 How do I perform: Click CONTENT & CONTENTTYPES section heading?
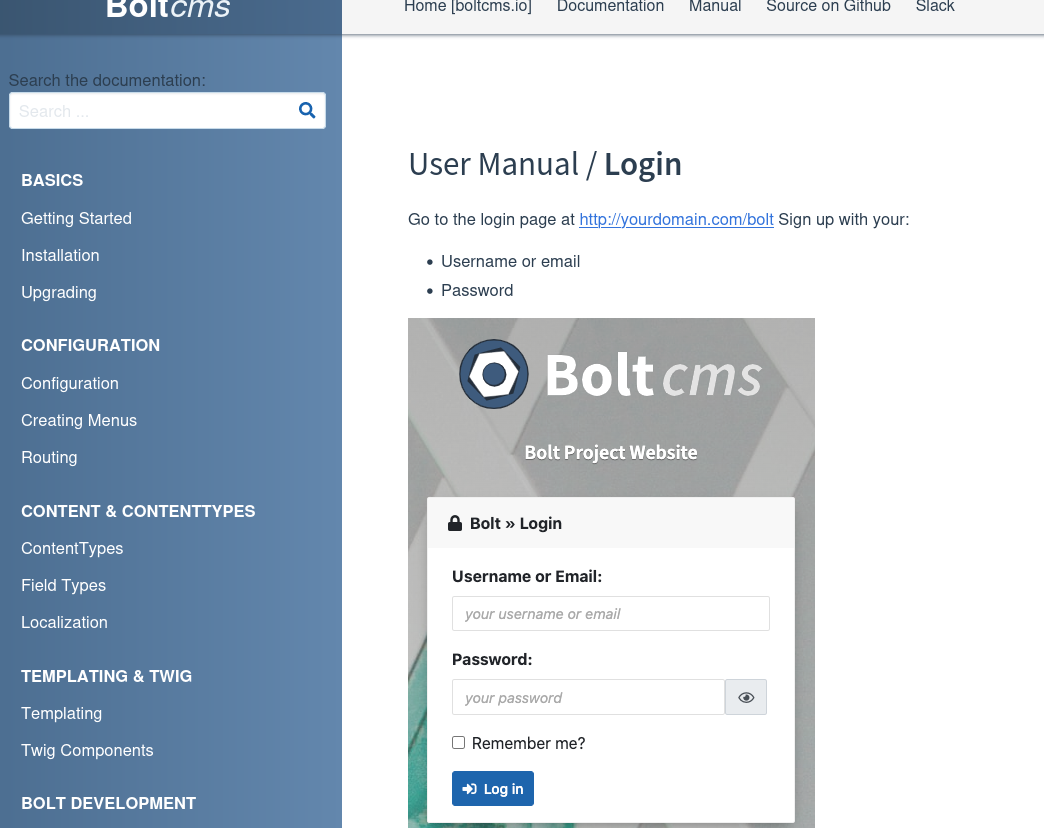click(x=138, y=511)
